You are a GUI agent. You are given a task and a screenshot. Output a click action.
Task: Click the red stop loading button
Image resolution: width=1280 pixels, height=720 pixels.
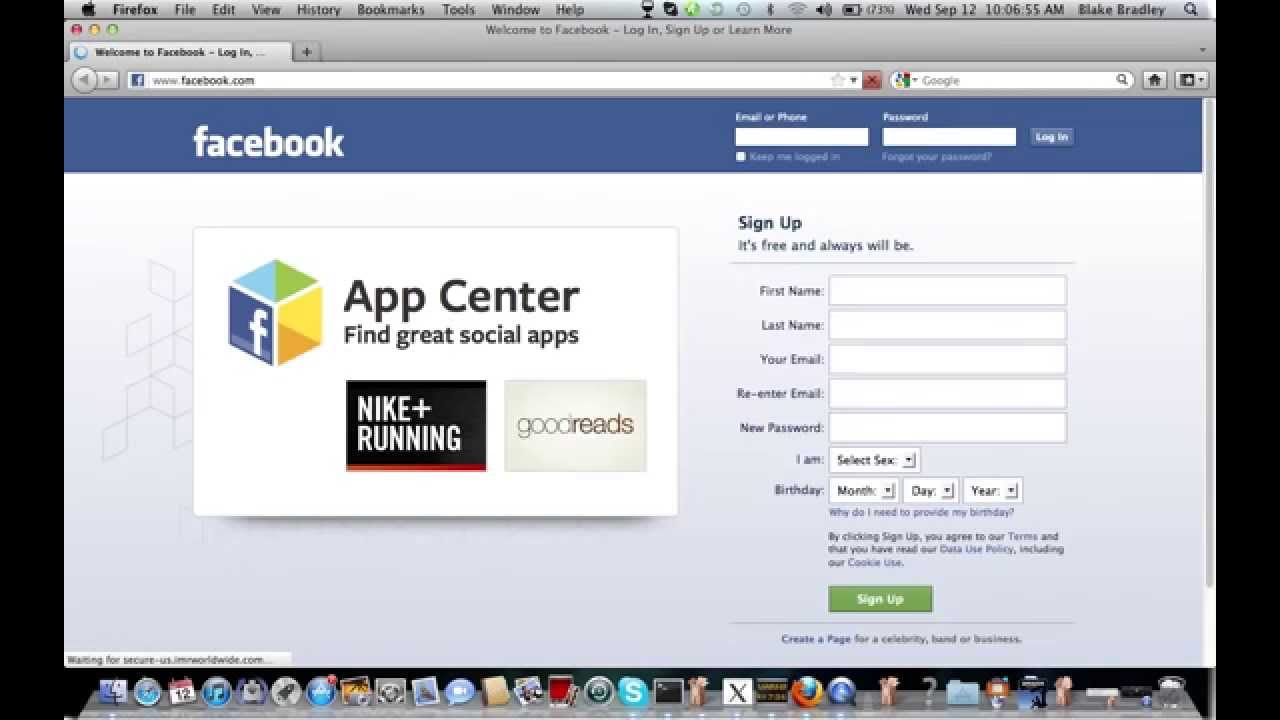pos(872,80)
